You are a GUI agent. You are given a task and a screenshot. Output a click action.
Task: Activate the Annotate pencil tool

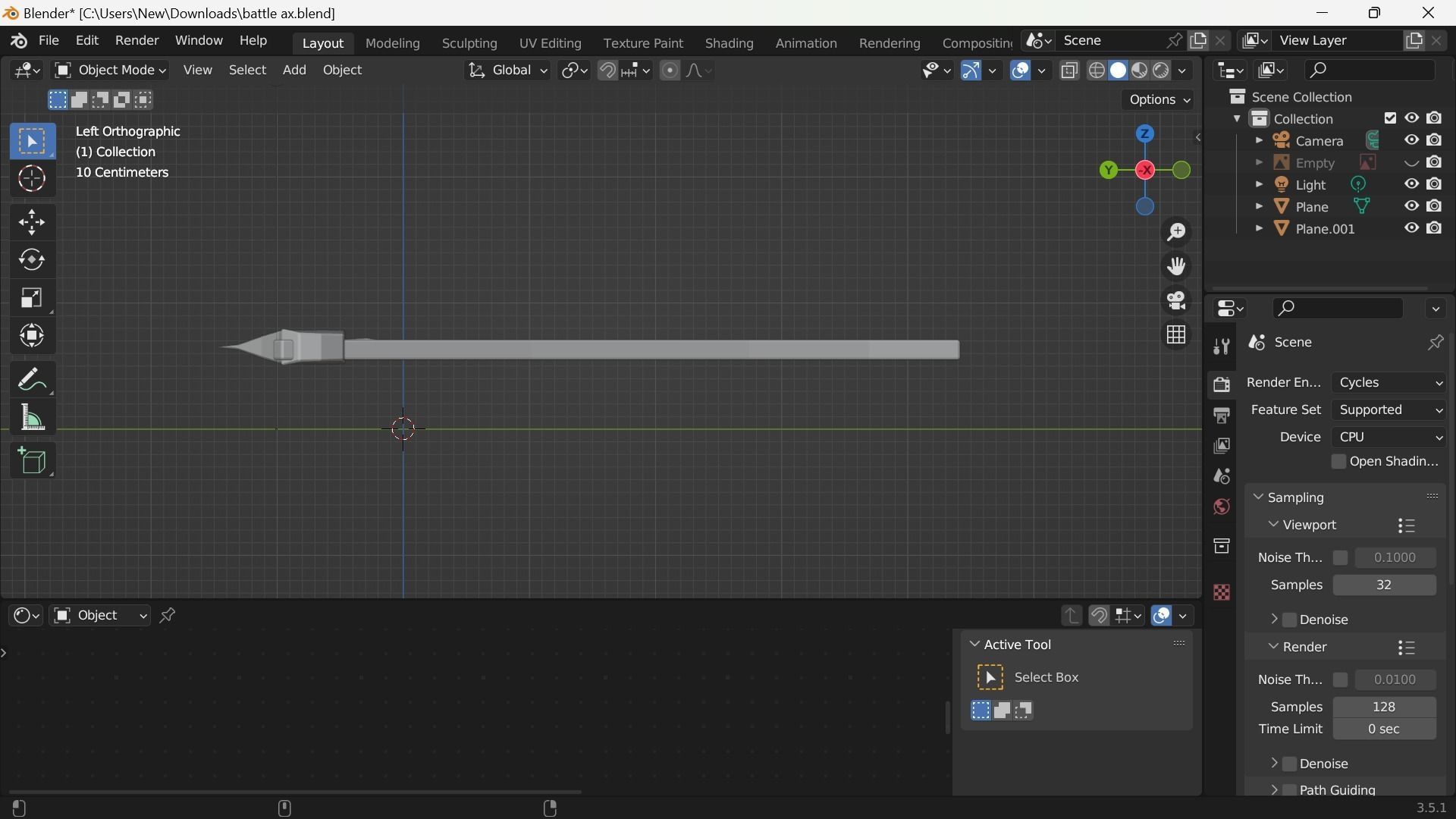coord(32,379)
